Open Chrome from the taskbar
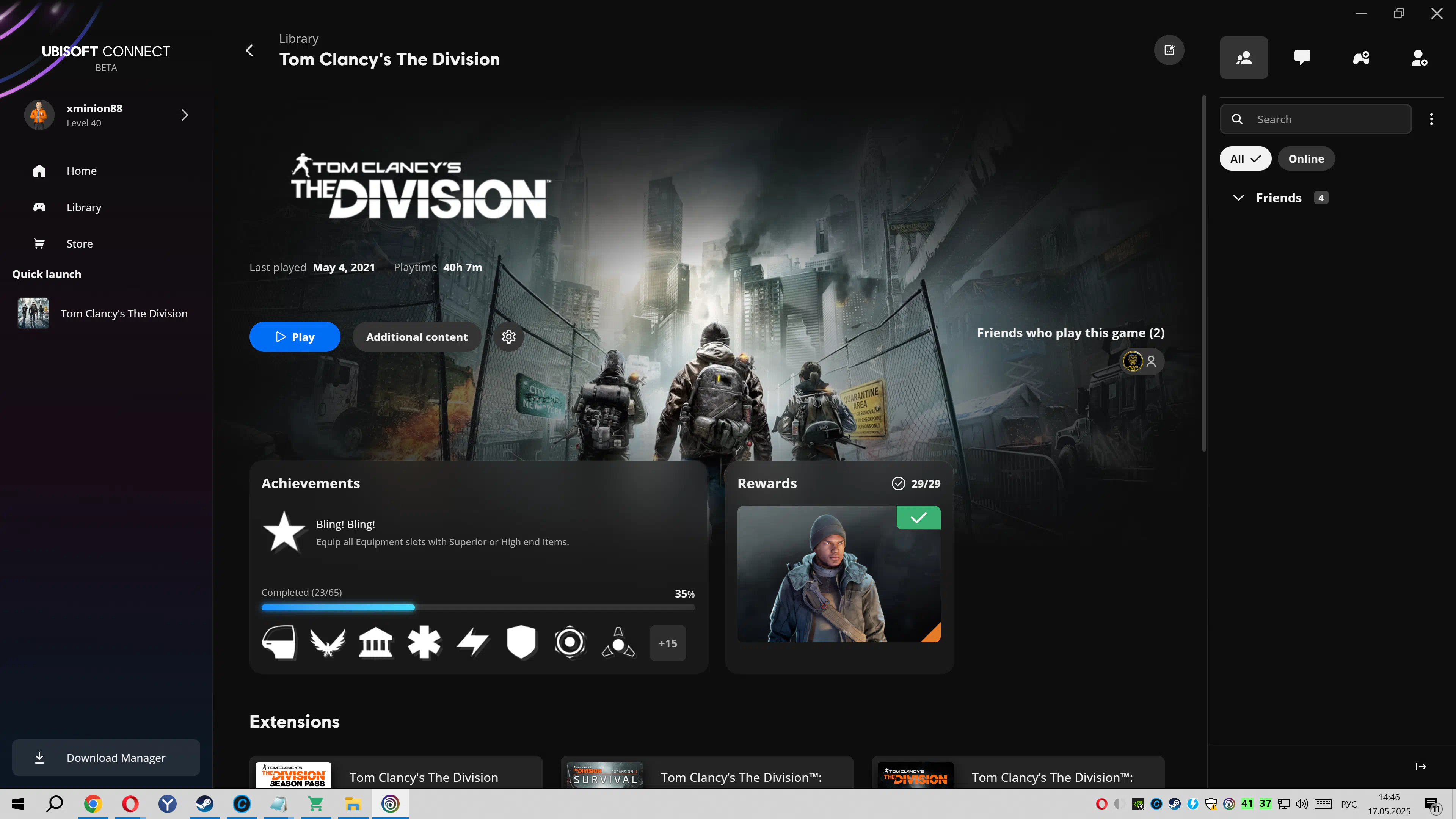The height and width of the screenshot is (819, 1456). 93,804
